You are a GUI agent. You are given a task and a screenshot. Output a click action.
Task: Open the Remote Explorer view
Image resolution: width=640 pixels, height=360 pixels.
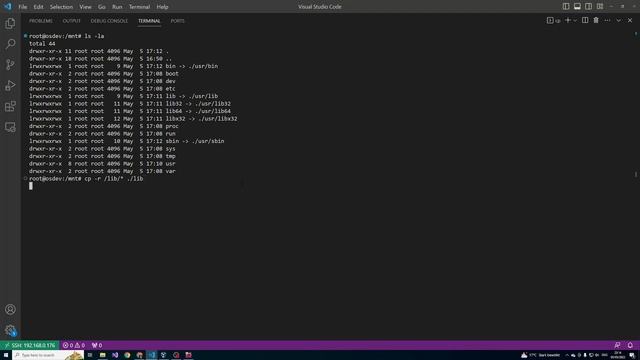pos(10,127)
